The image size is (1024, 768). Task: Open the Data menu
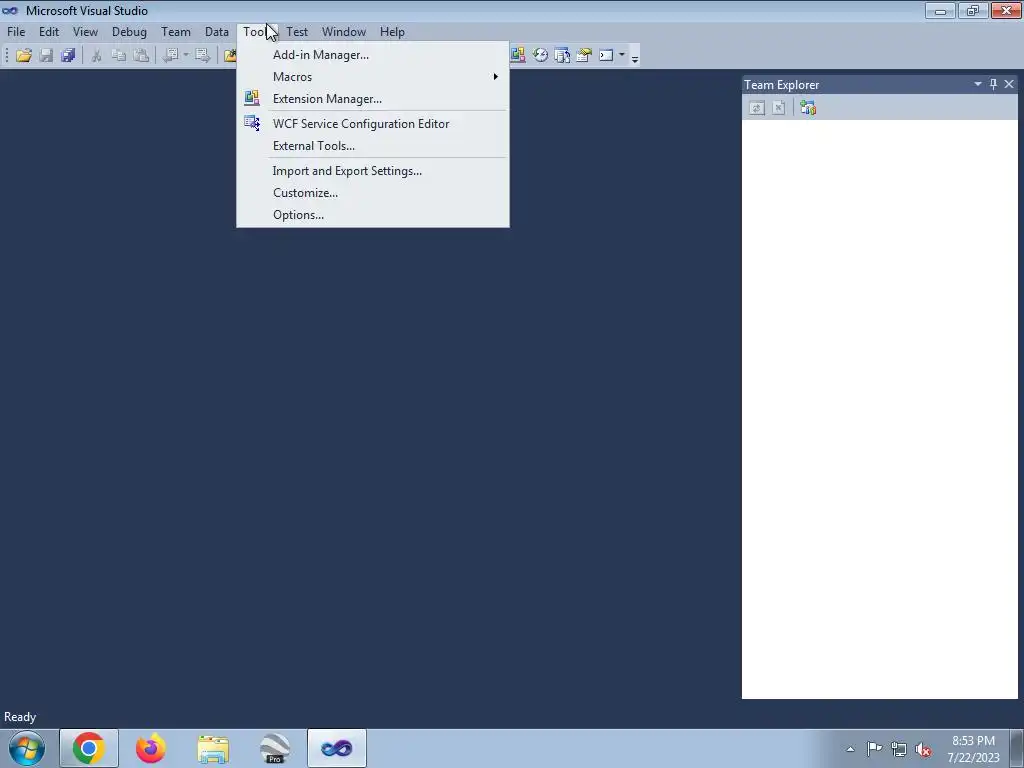click(217, 31)
